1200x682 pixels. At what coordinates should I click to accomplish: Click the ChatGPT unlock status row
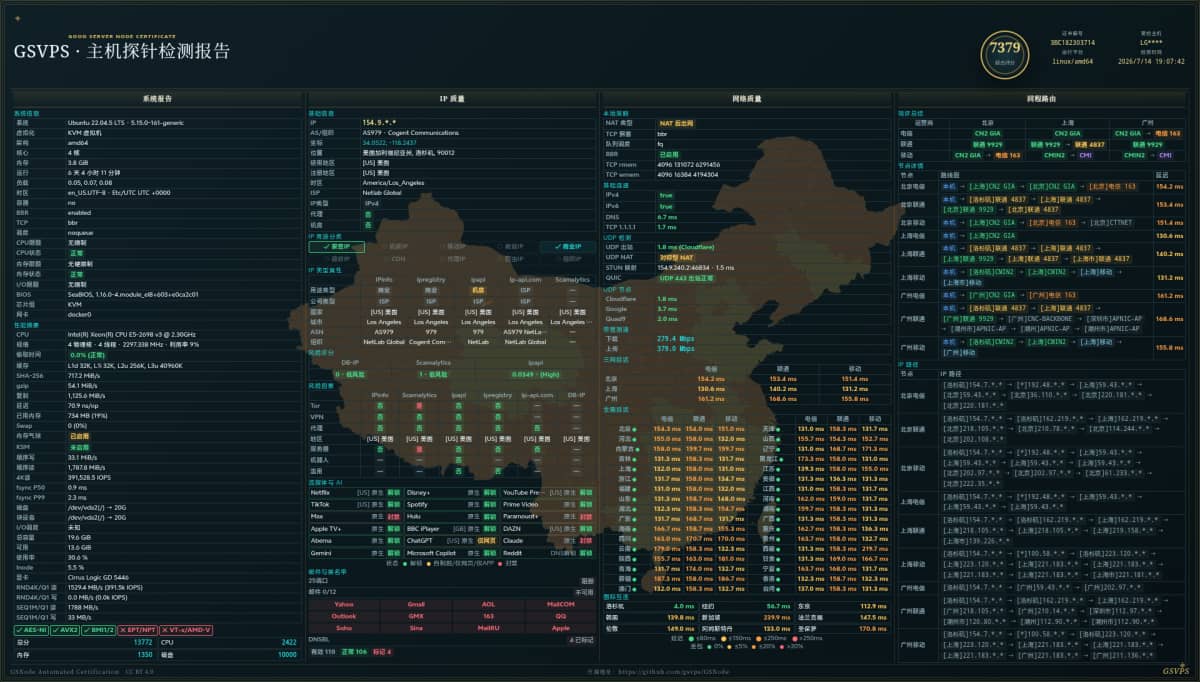click(451, 540)
